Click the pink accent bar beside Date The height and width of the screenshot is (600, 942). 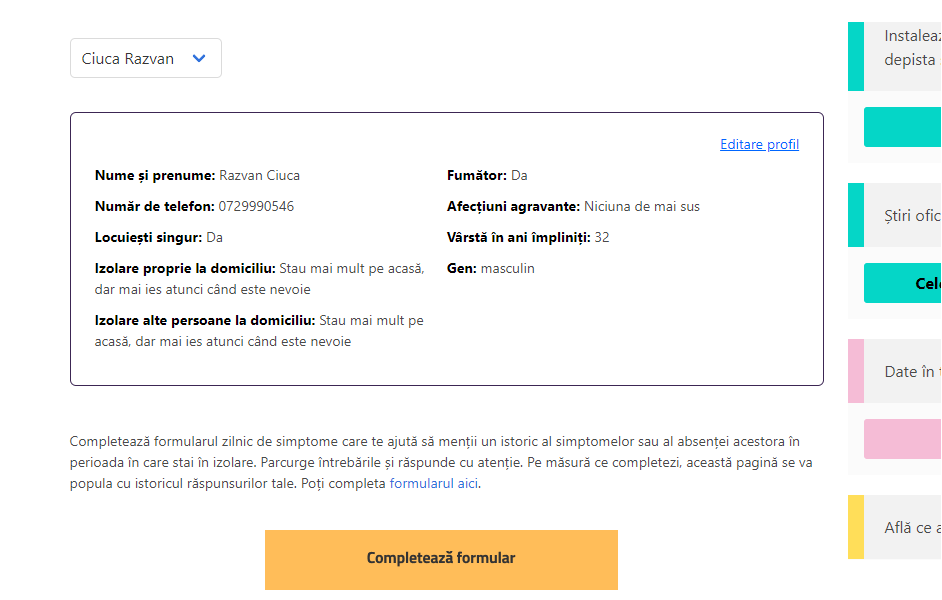point(855,370)
